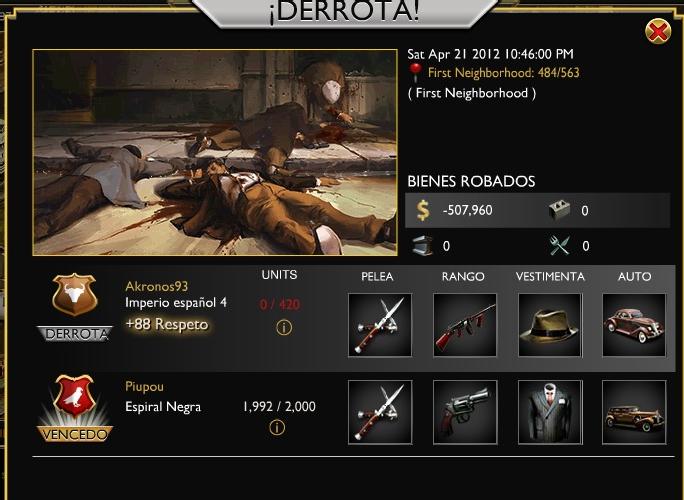The image size is (684, 500).
Task: Select Piupou's switchblade Pelea item
Action: point(380,412)
